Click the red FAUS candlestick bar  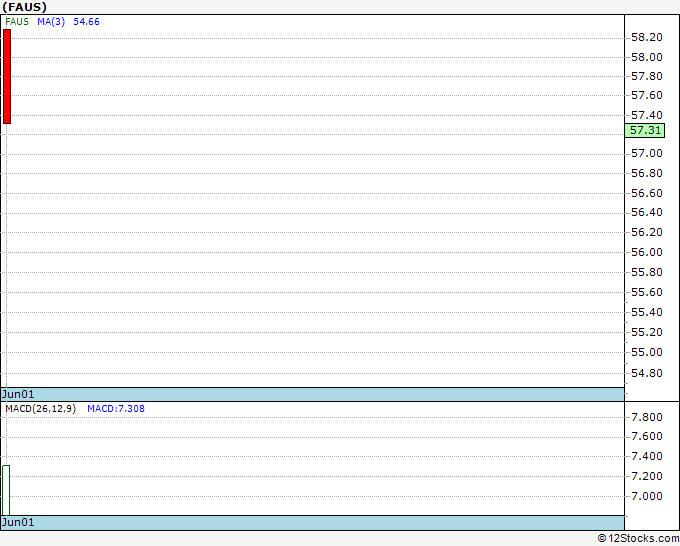point(7,76)
